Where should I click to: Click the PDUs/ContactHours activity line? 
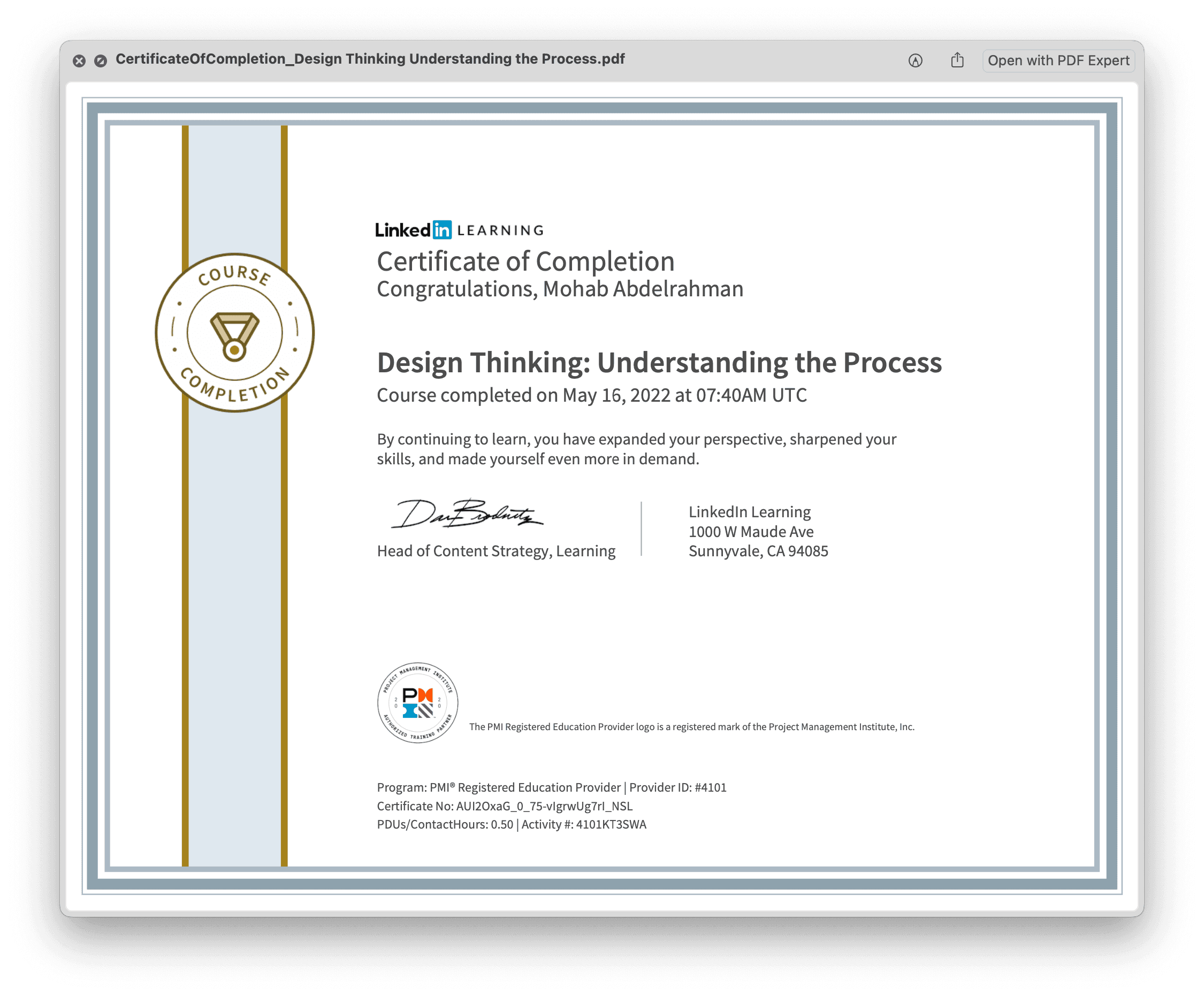512,824
